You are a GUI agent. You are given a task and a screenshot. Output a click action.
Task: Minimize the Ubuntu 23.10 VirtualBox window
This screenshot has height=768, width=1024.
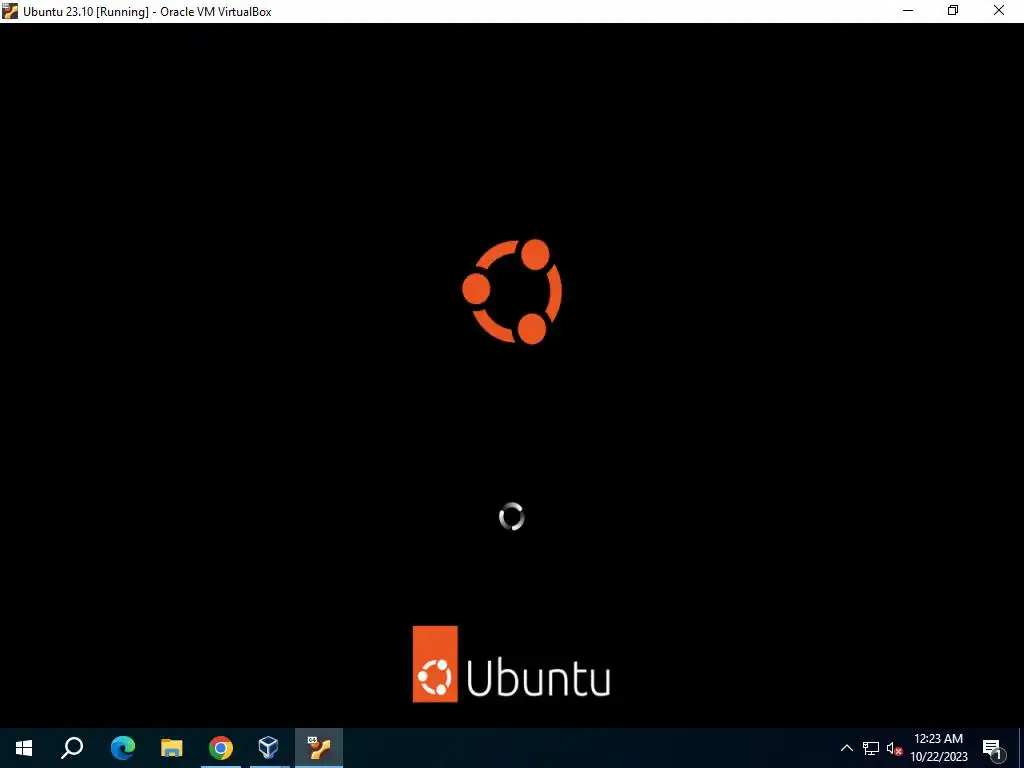click(908, 11)
